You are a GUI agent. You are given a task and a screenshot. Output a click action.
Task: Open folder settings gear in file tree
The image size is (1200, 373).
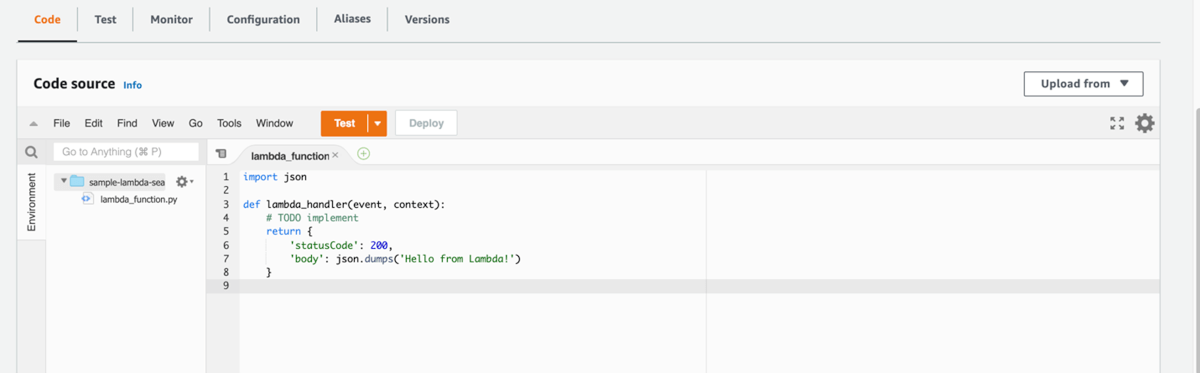(183, 182)
